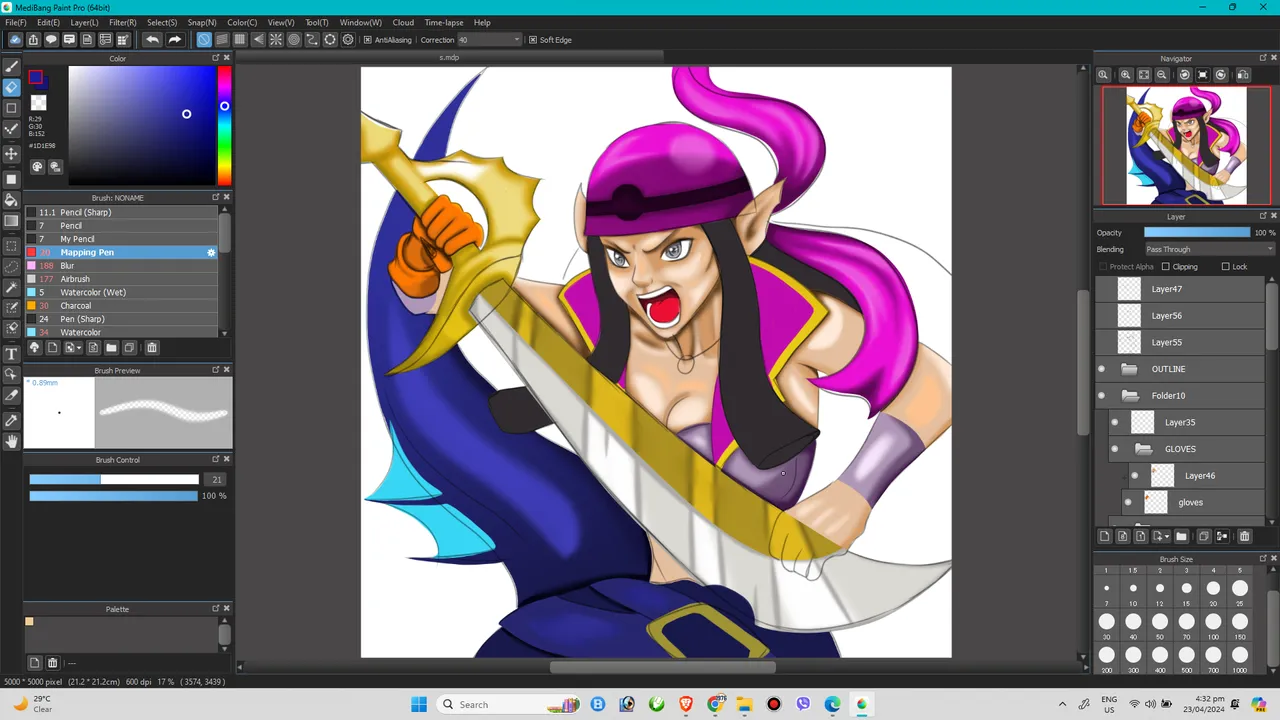Select the Airbrush brush

tap(121, 279)
